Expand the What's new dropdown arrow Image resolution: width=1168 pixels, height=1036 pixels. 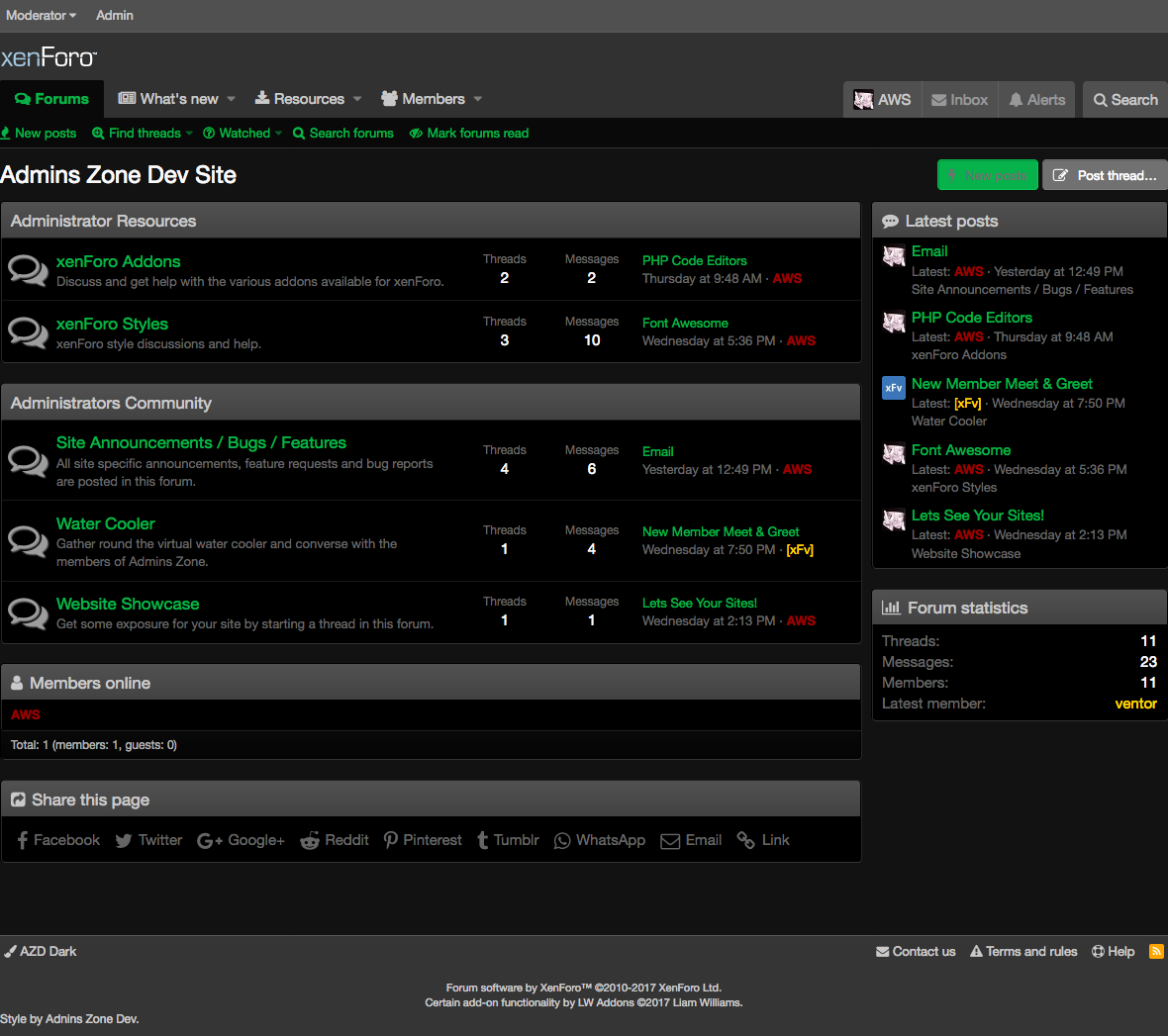pos(232,99)
